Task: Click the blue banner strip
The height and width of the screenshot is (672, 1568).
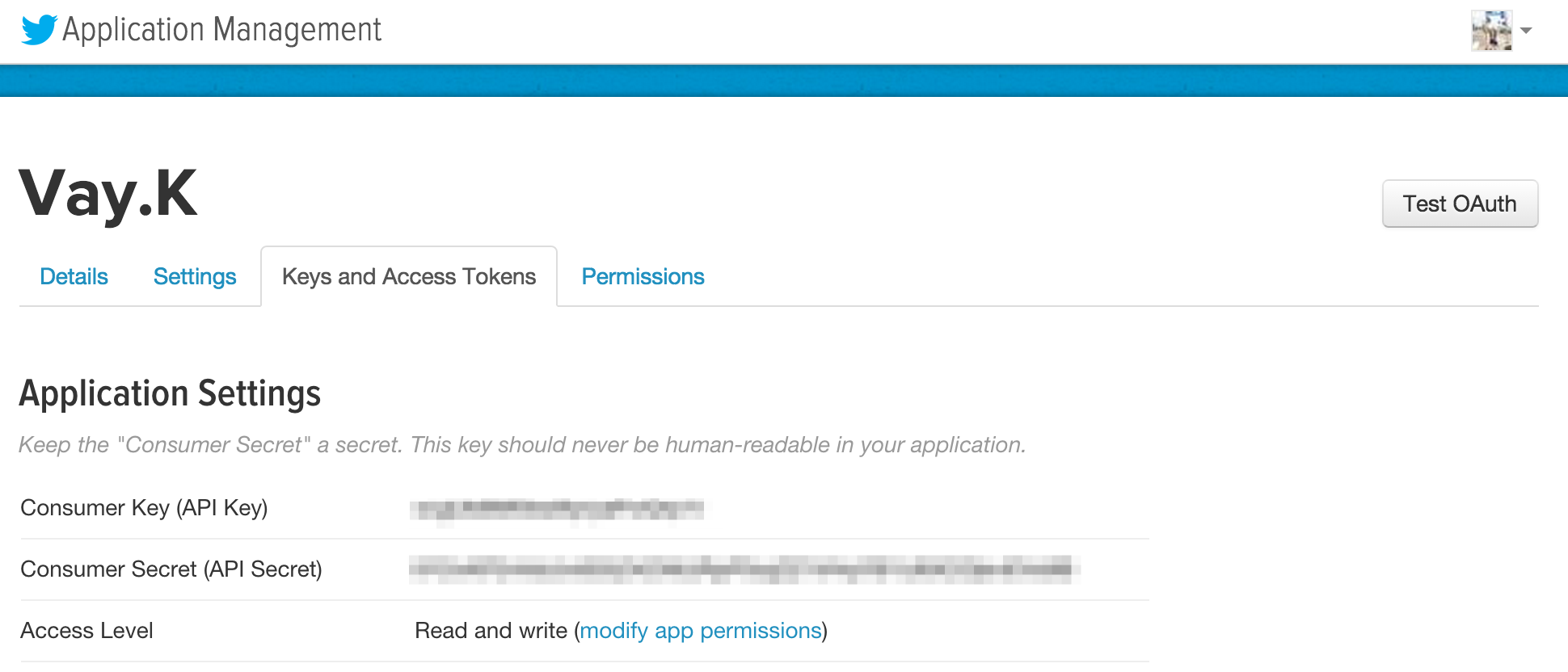Action: (784, 81)
